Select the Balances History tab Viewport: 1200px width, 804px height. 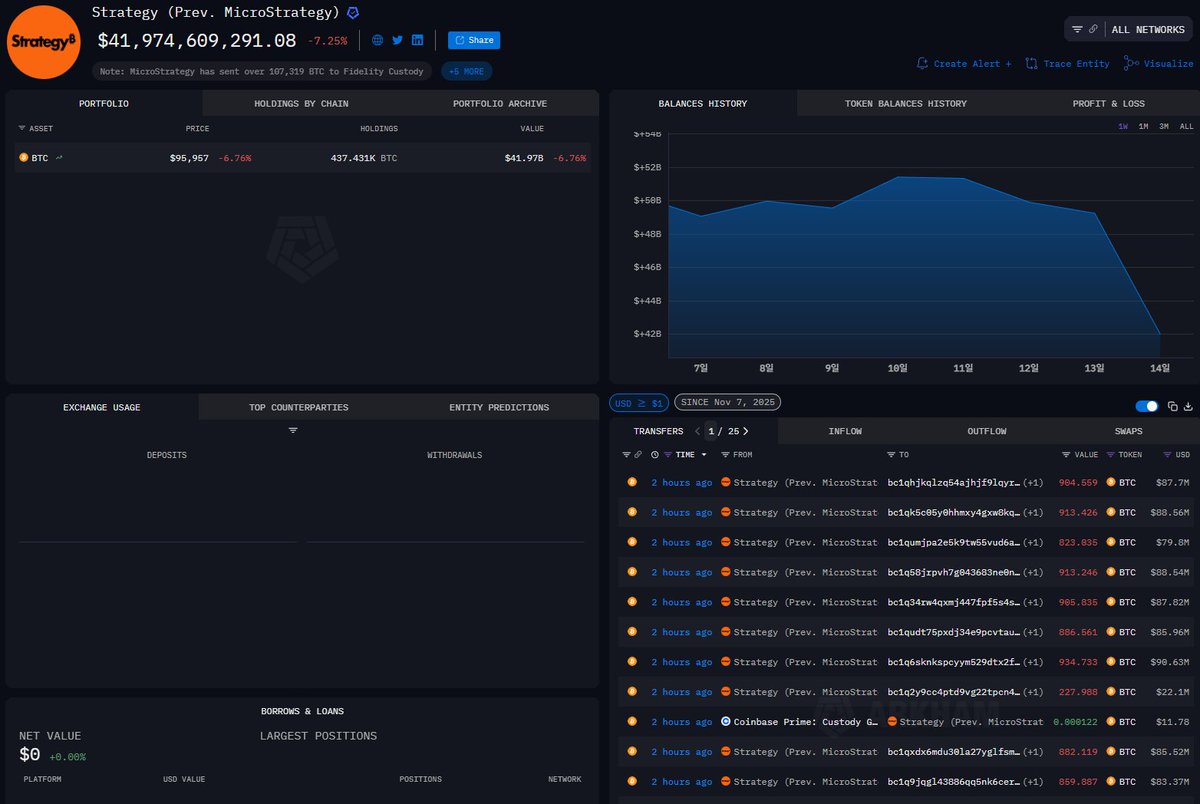click(702, 103)
